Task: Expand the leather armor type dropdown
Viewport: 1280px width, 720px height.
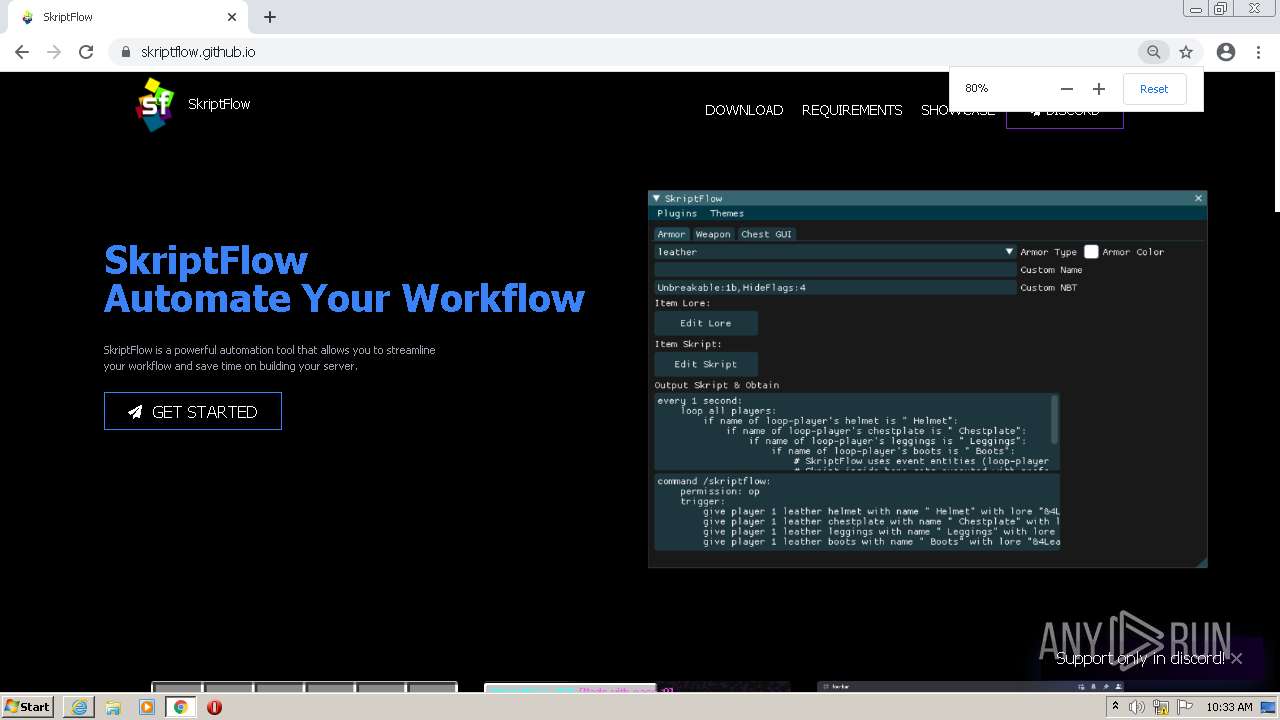Action: (835, 252)
